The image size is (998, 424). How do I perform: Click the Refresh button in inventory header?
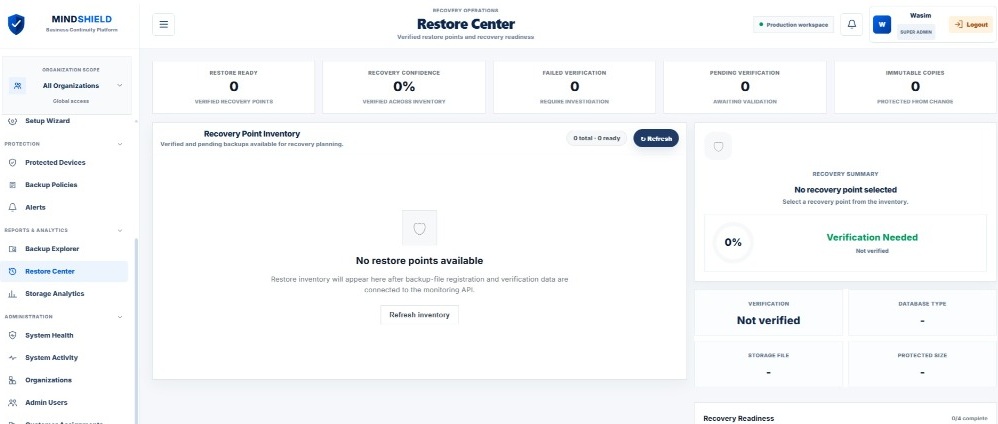click(x=656, y=138)
